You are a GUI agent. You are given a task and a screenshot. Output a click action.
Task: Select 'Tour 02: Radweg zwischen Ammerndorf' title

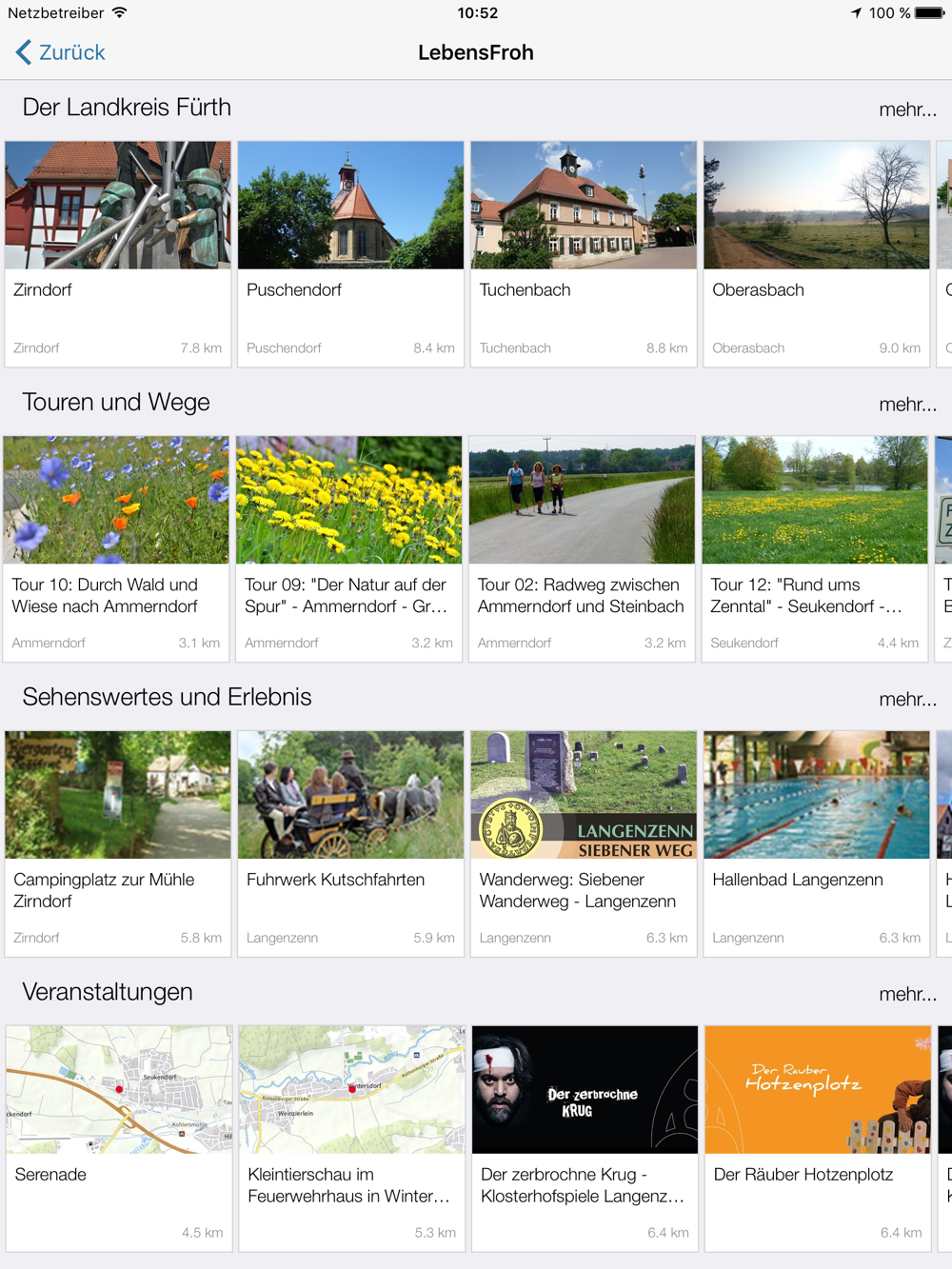pyautogui.click(x=581, y=596)
